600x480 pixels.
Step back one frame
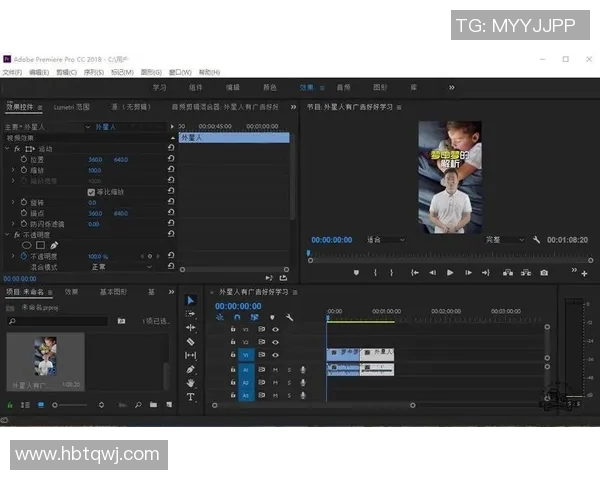pos(432,273)
